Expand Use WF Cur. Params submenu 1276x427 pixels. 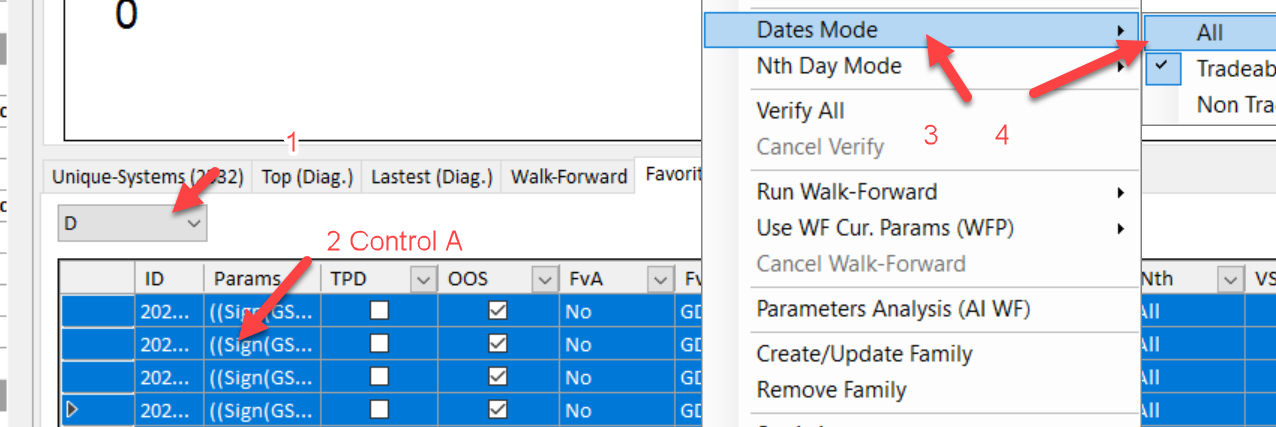884,228
